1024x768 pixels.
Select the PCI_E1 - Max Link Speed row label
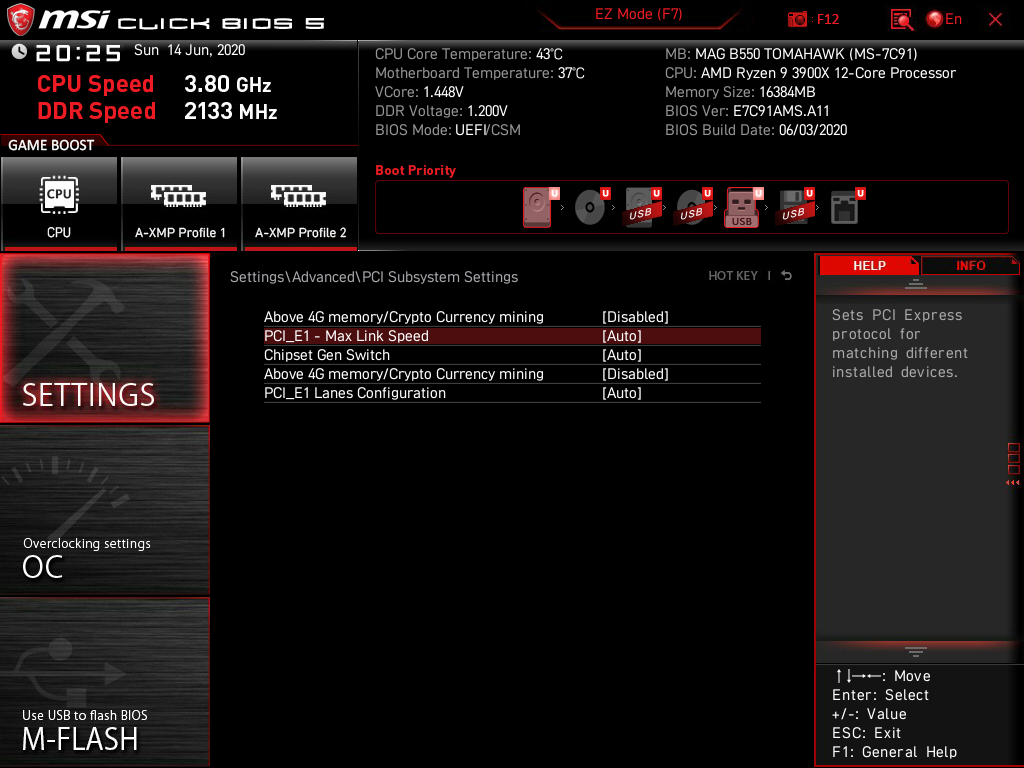coord(346,336)
